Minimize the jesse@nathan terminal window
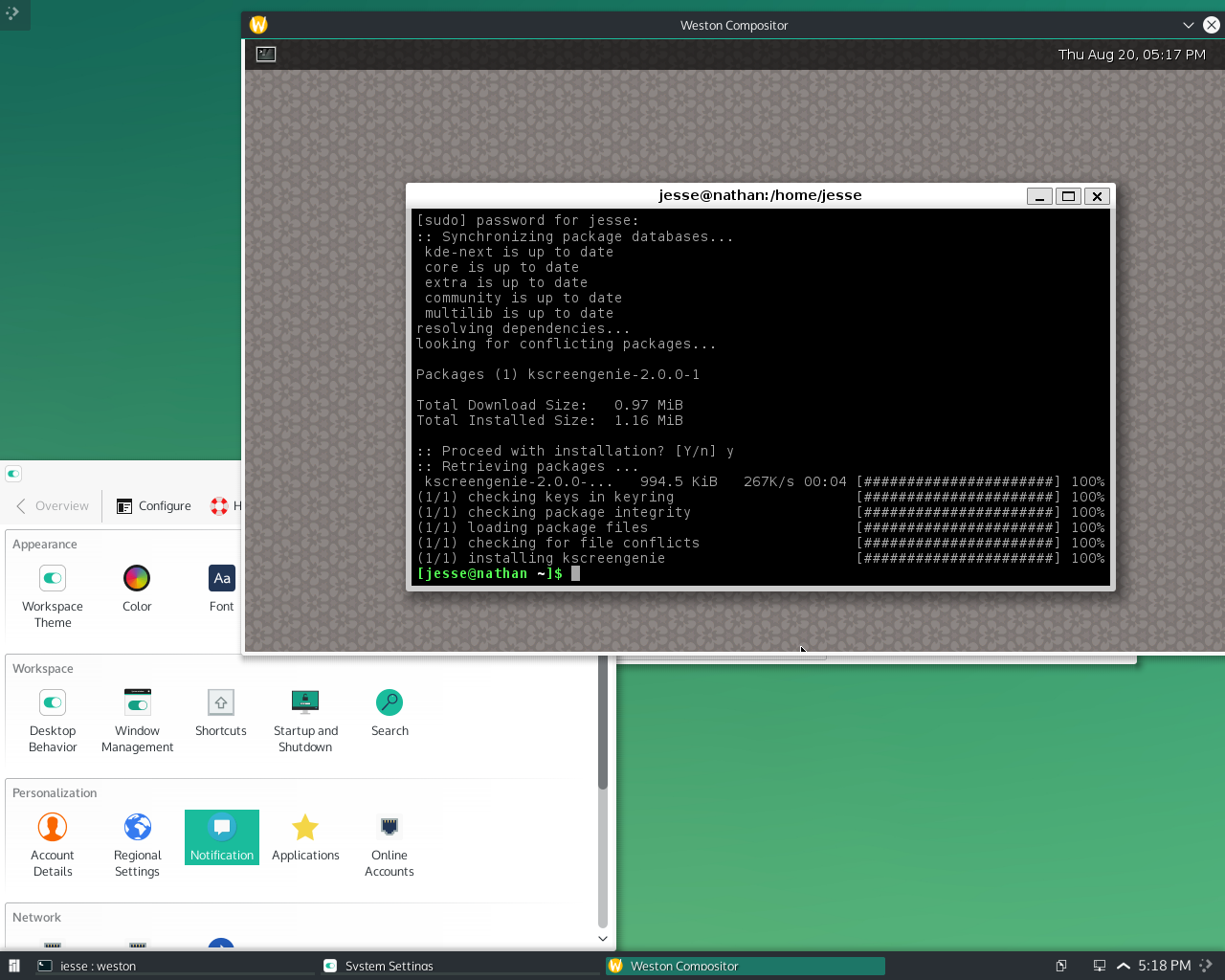This screenshot has height=980, width=1225. [x=1039, y=196]
